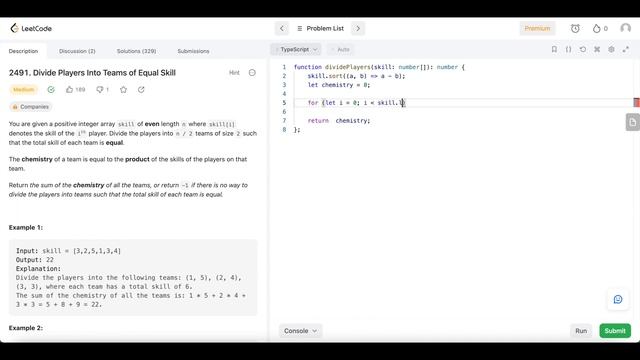Share the problem with the share icon
The image size is (640, 360).
(x=141, y=89)
